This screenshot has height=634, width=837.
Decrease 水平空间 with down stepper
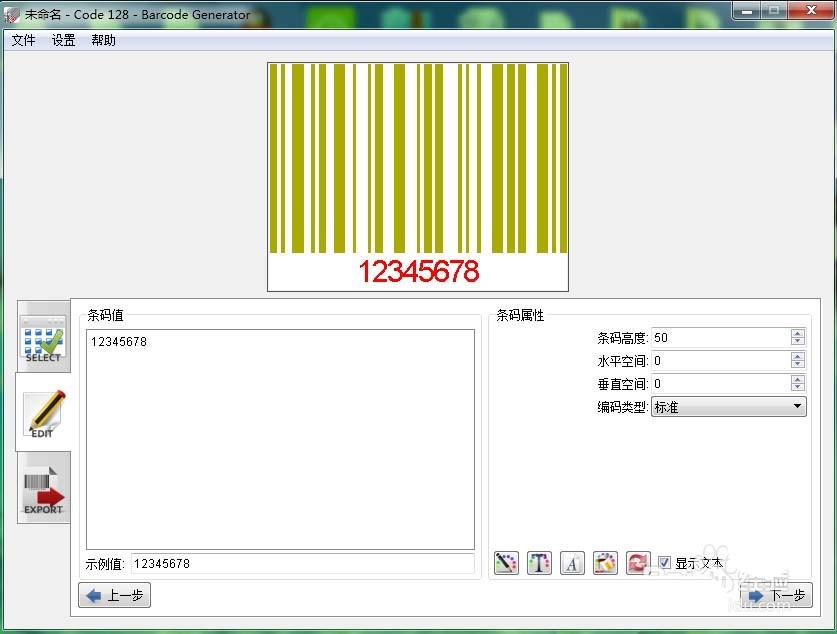(797, 365)
